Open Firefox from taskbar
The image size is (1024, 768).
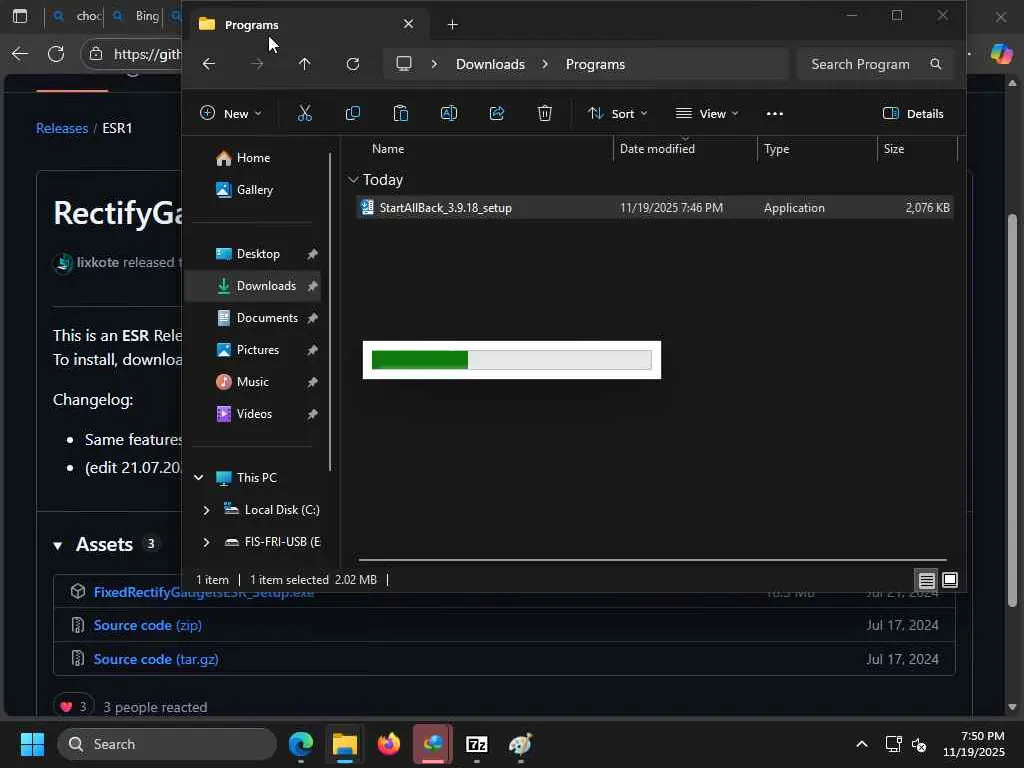click(389, 744)
